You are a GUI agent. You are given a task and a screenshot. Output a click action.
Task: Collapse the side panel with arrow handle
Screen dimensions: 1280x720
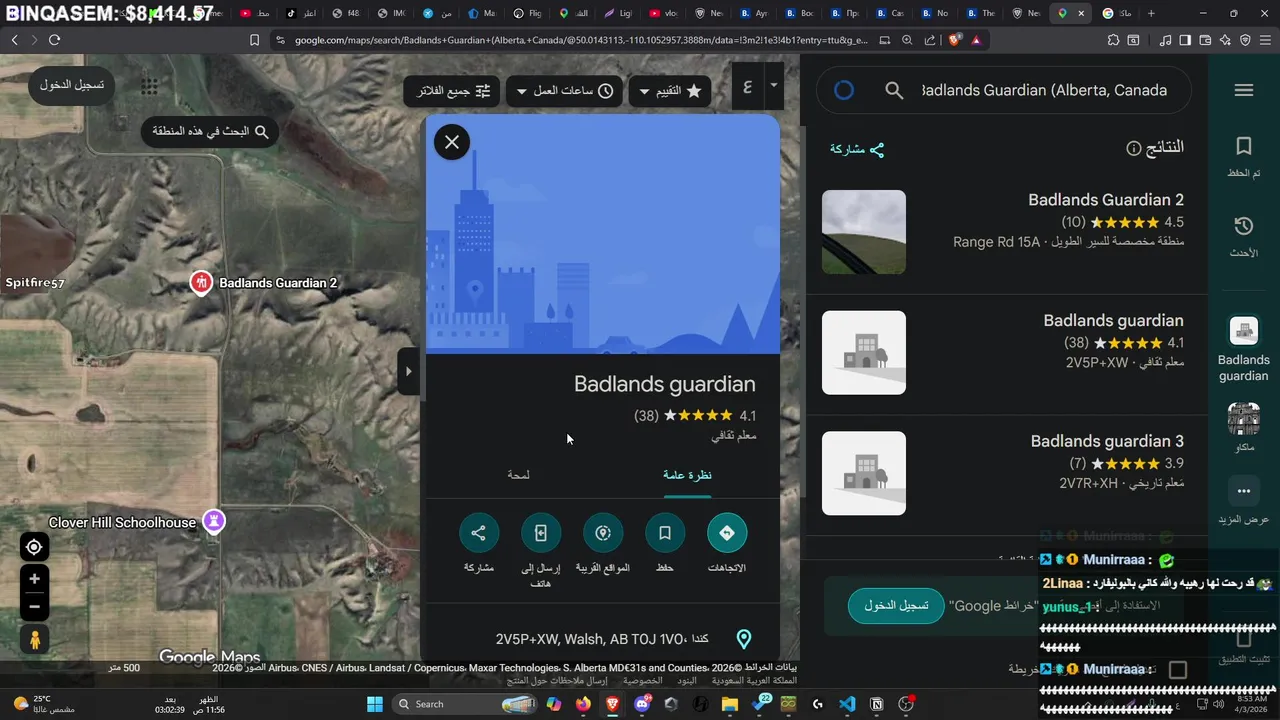click(408, 371)
